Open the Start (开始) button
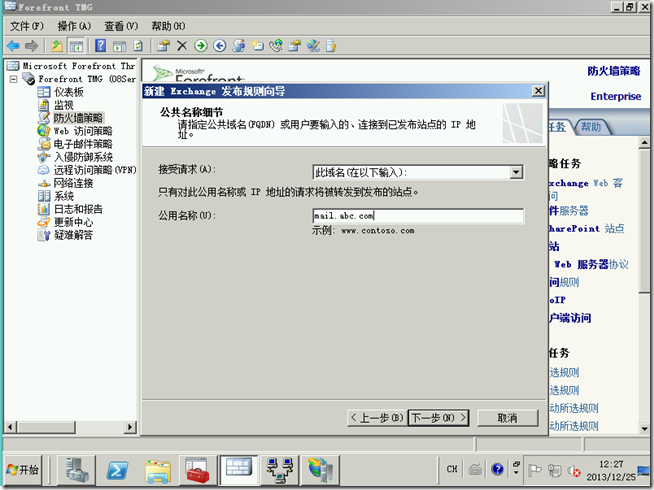Viewport: 654px width, 490px height. tap(23, 470)
